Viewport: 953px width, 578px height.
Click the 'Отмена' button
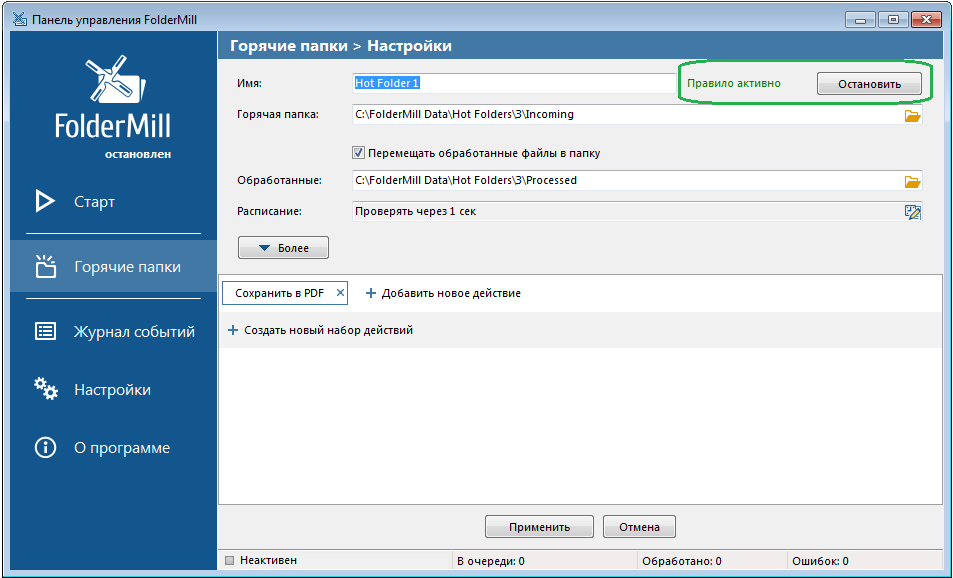[639, 527]
